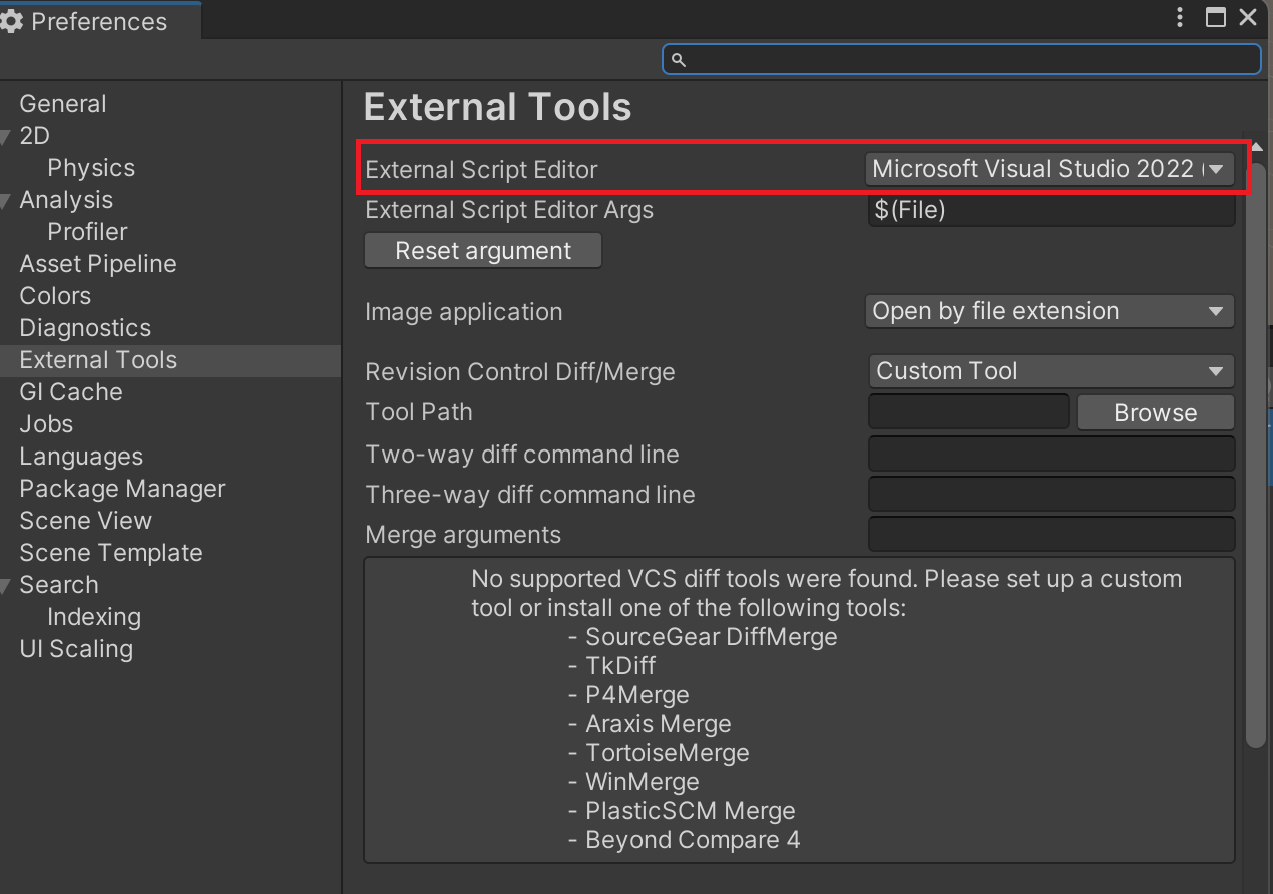Click the Tool Path input field

tap(969, 412)
